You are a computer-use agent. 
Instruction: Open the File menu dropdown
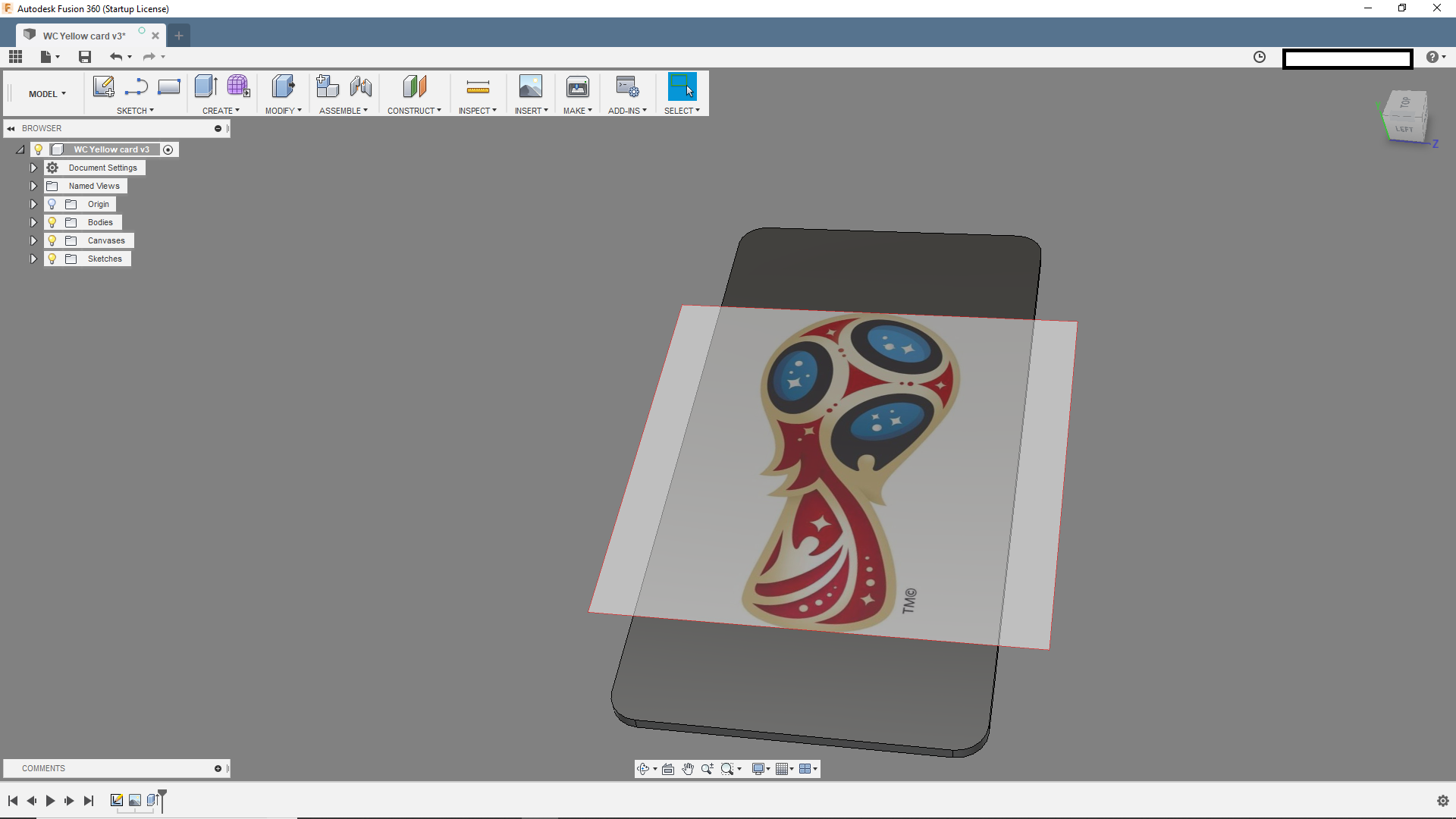49,56
